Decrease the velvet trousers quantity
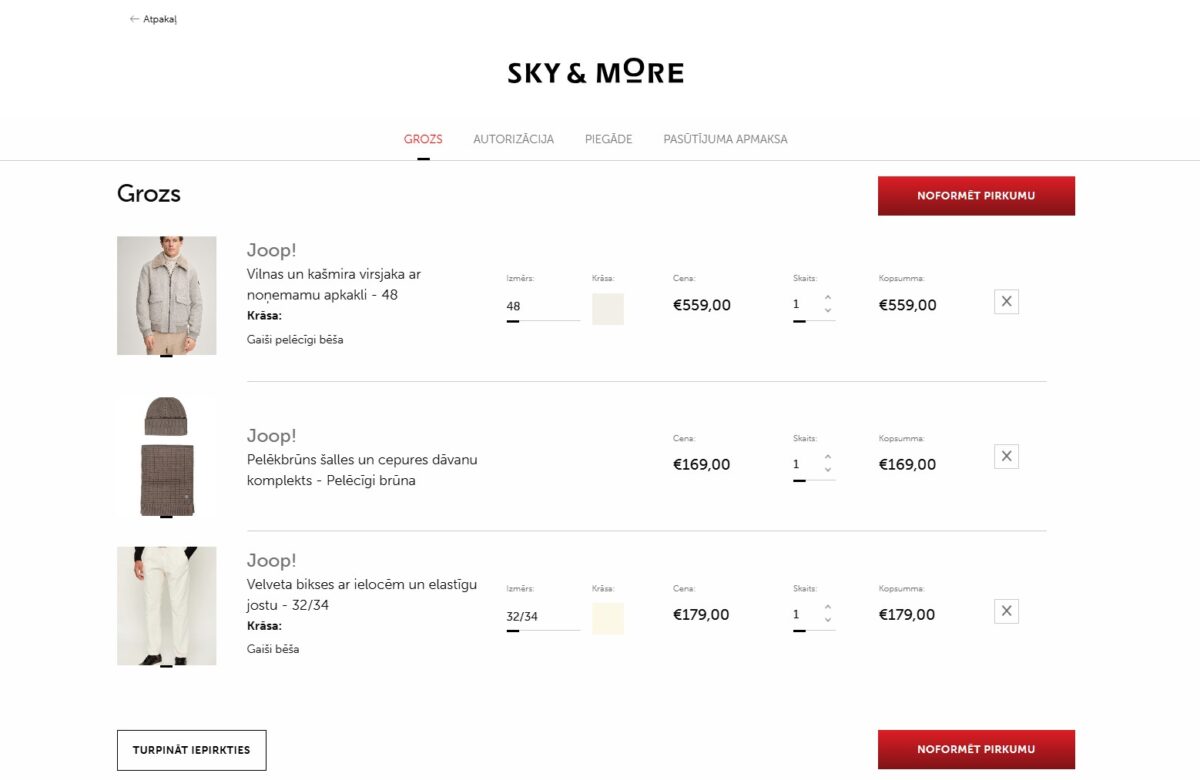This screenshot has width=1200, height=780. (x=827, y=621)
